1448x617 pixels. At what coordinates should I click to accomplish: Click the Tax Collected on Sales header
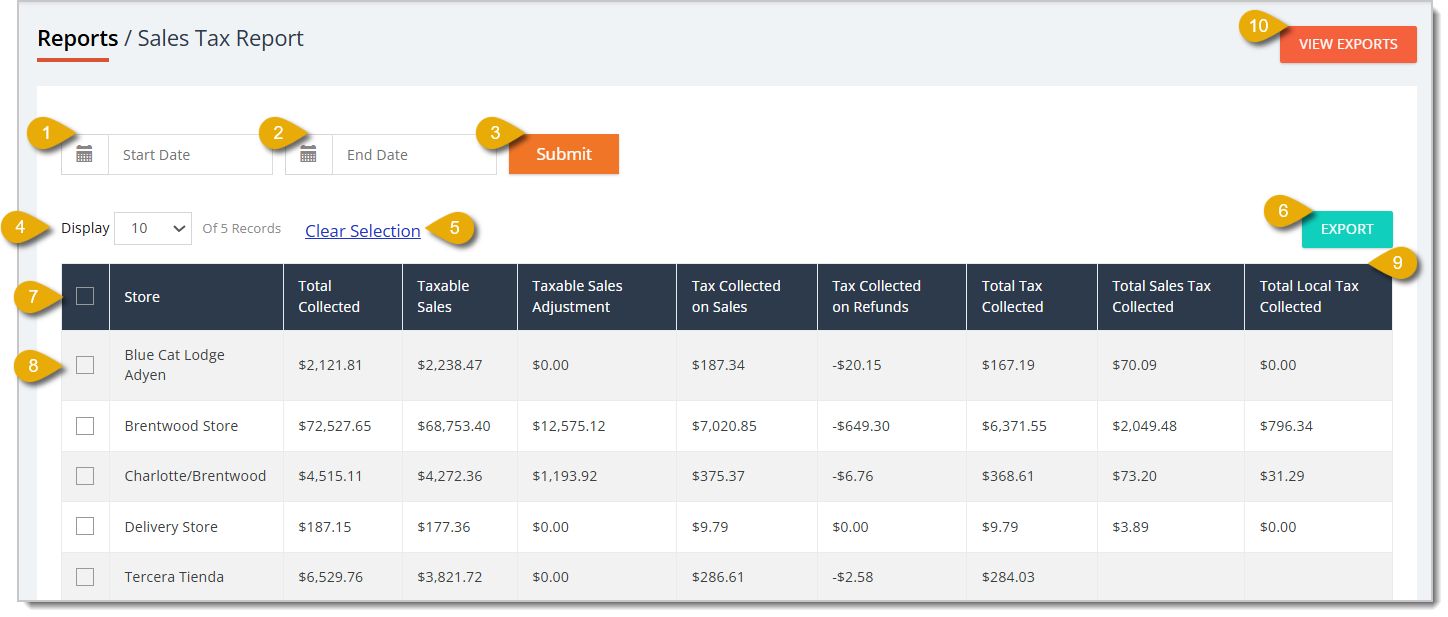coord(747,297)
